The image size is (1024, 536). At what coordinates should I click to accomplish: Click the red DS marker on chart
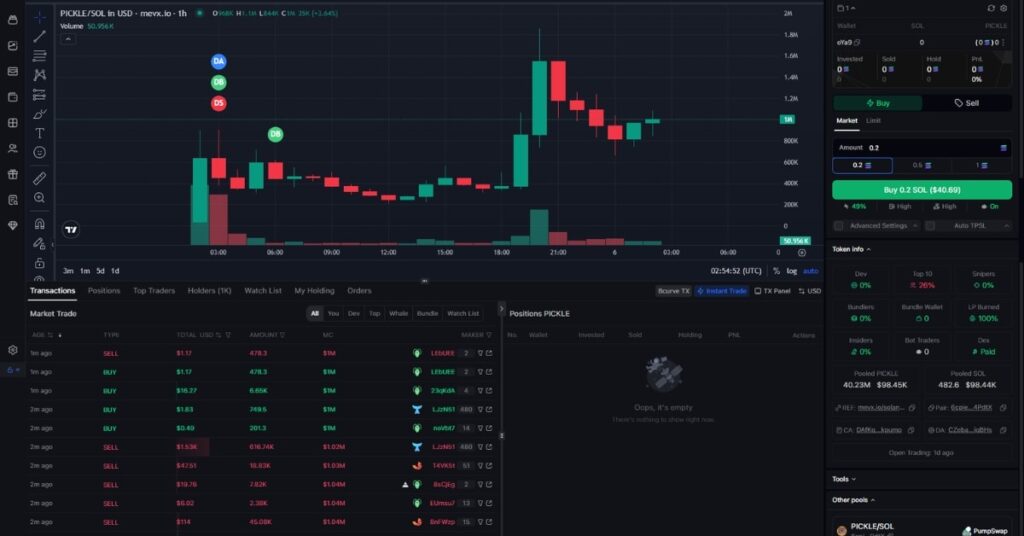pyautogui.click(x=218, y=103)
